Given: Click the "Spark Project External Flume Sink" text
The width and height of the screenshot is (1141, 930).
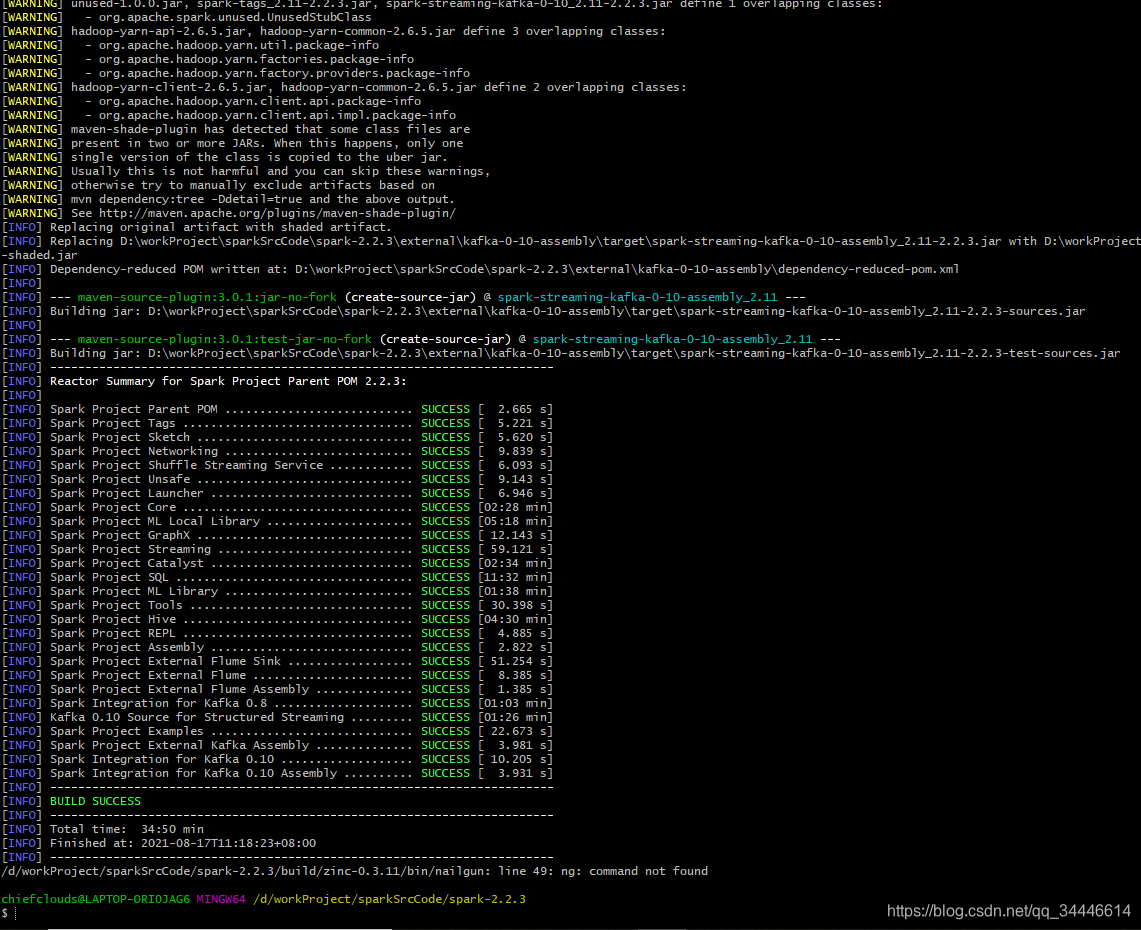Looking at the screenshot, I should (165, 661).
